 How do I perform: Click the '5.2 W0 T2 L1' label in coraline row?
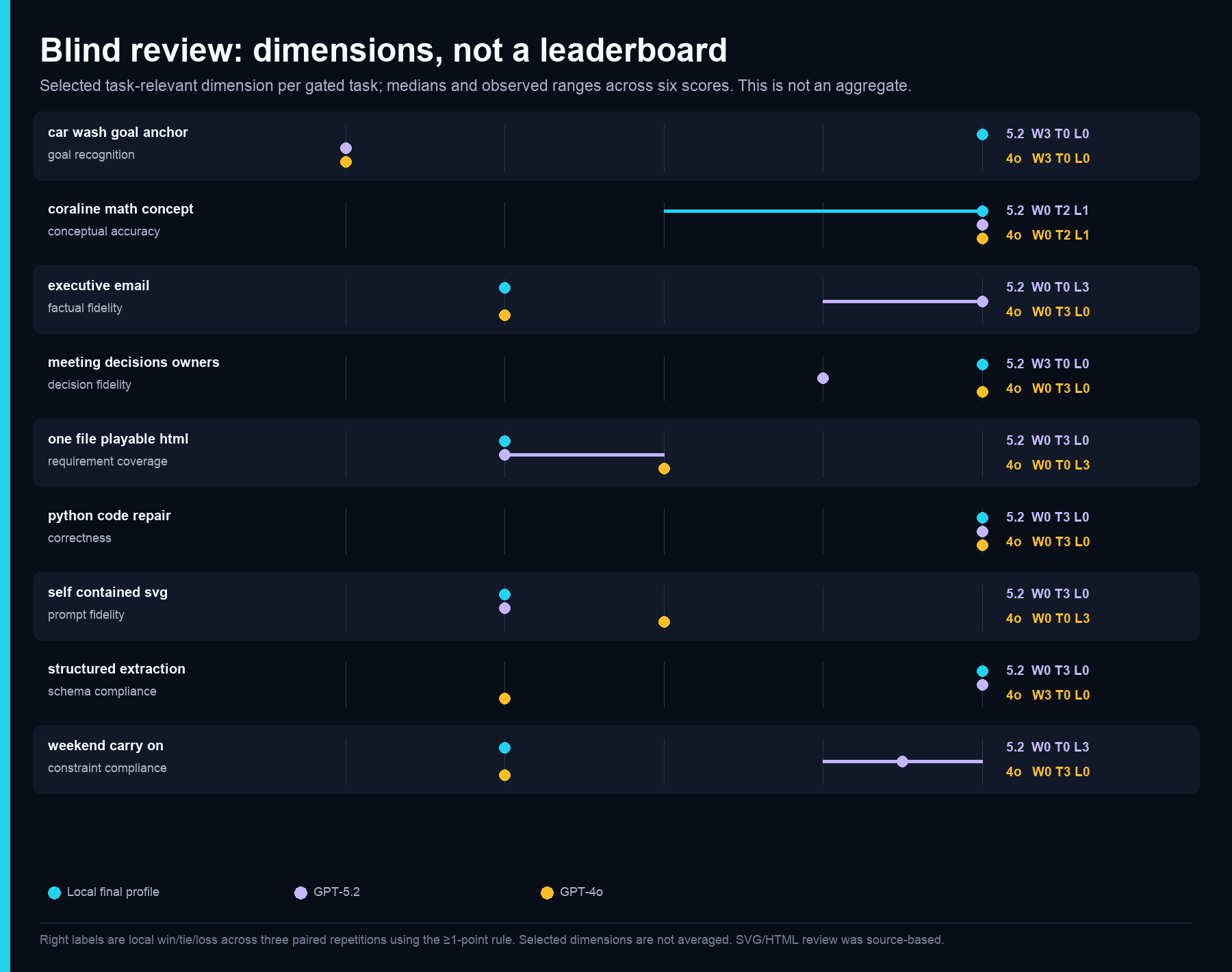click(1047, 210)
